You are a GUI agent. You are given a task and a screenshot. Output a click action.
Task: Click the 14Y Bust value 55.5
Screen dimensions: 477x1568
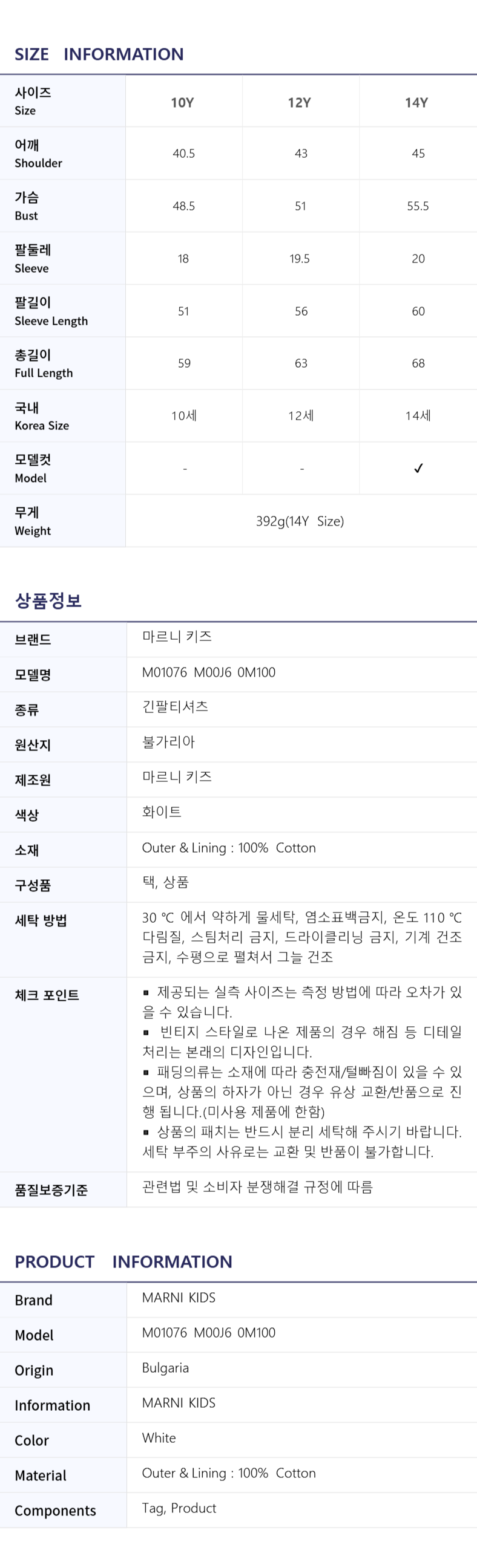pos(418,206)
